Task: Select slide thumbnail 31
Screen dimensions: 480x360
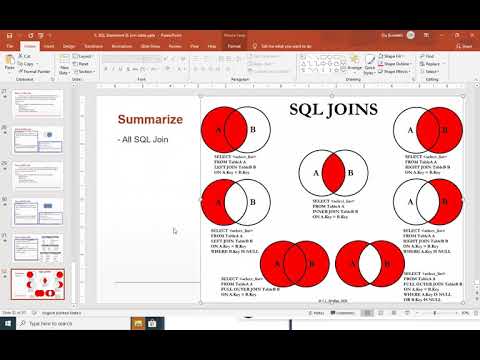Action: click(38, 248)
